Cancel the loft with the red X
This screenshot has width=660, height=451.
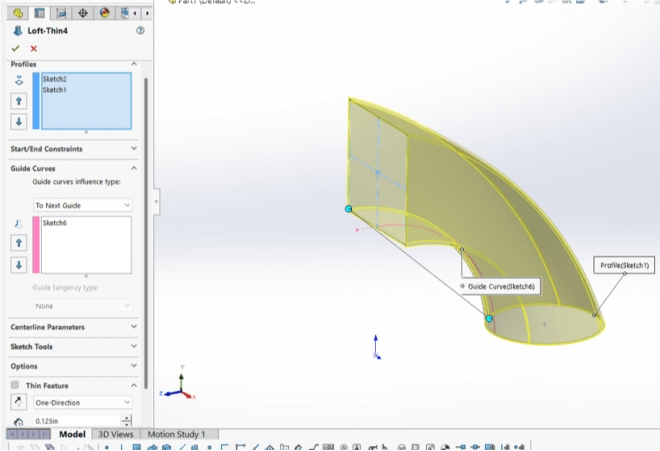tap(33, 48)
